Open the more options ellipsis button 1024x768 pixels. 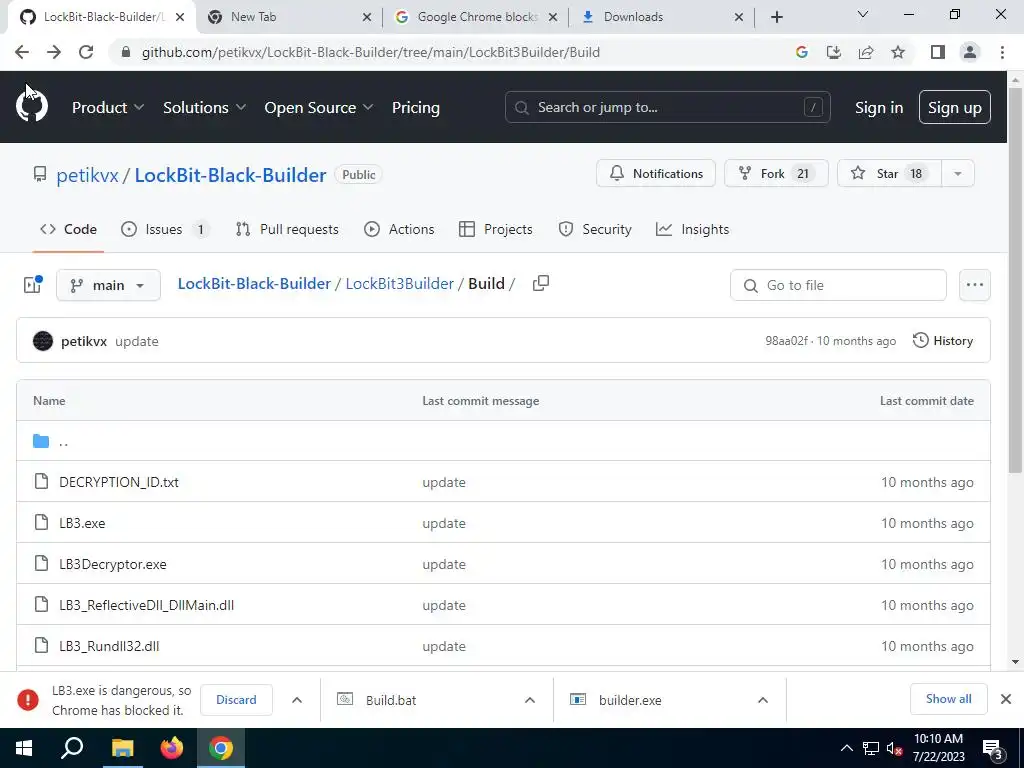(x=974, y=285)
